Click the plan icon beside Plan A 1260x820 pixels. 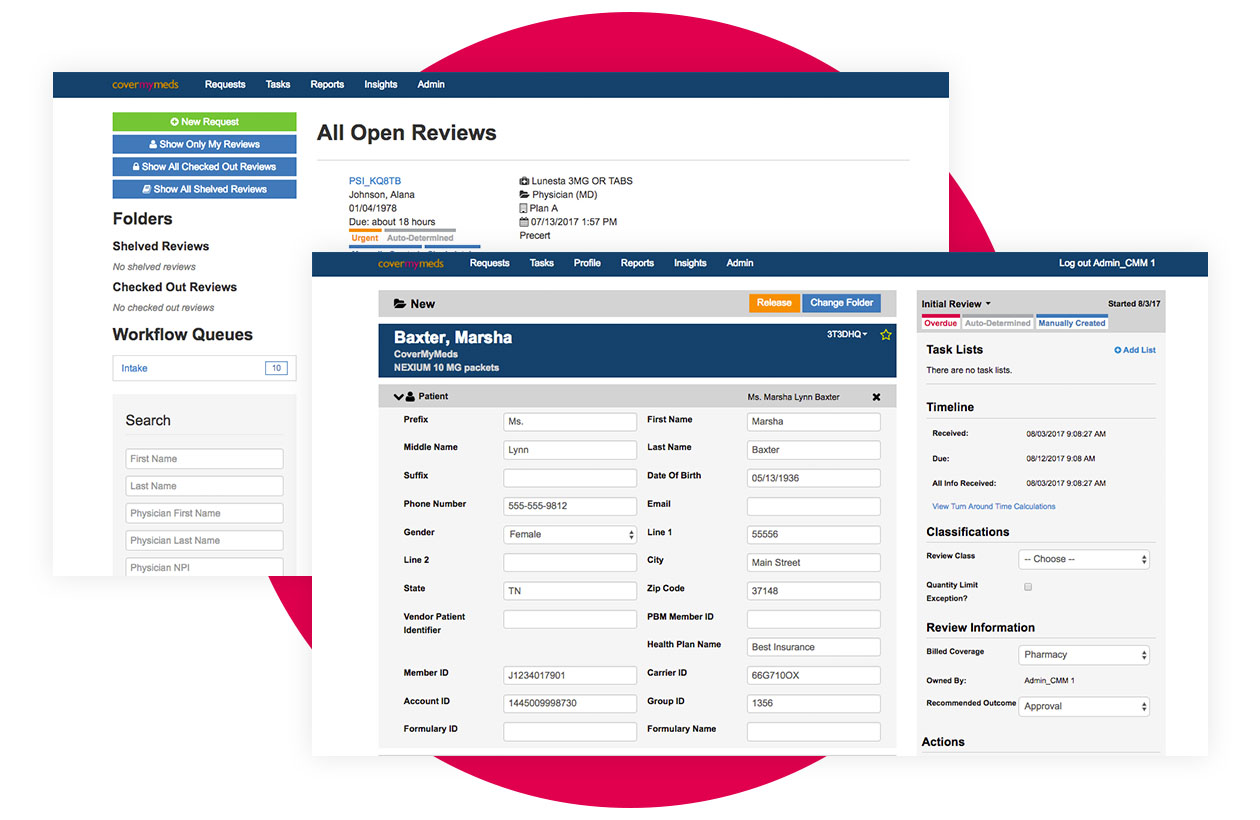coord(523,209)
